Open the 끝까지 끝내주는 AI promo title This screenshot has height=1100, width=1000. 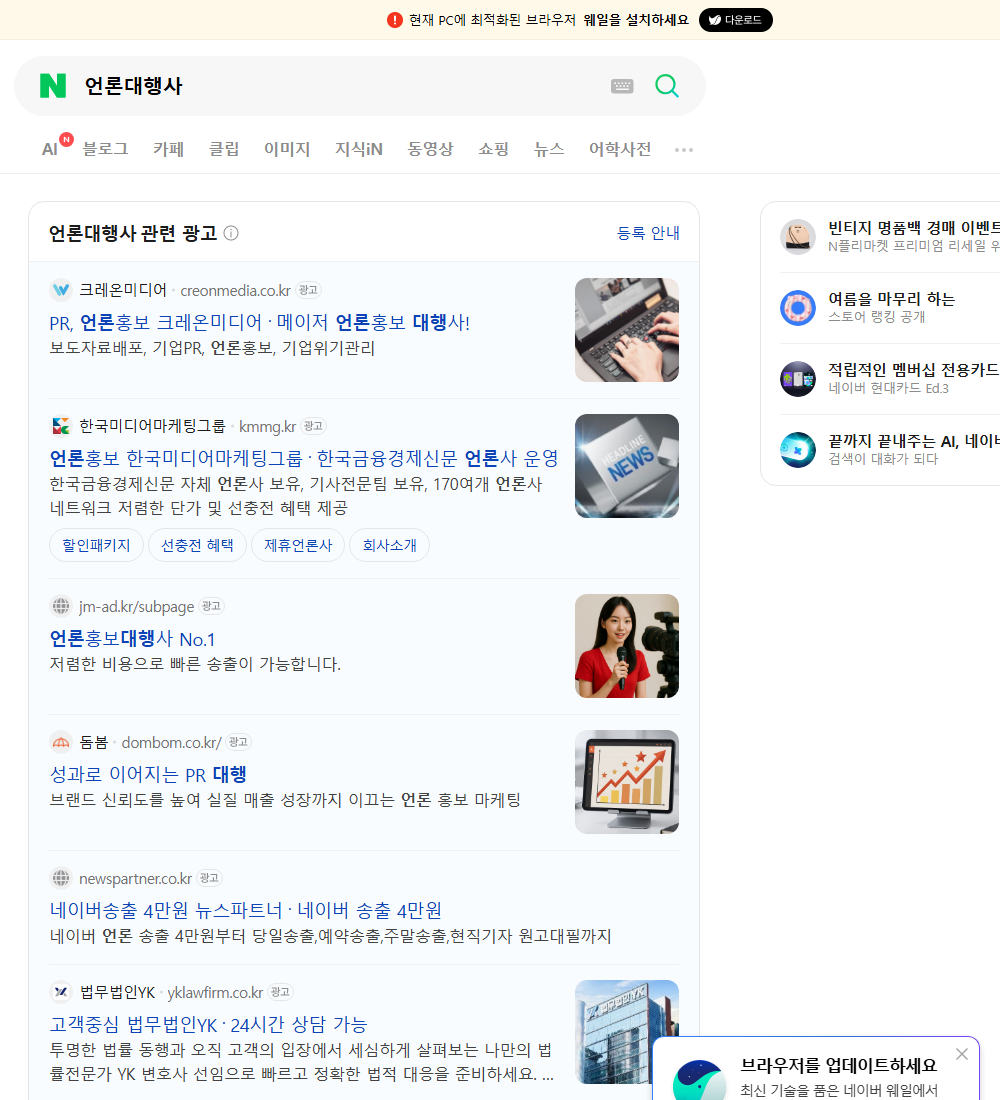coord(914,441)
